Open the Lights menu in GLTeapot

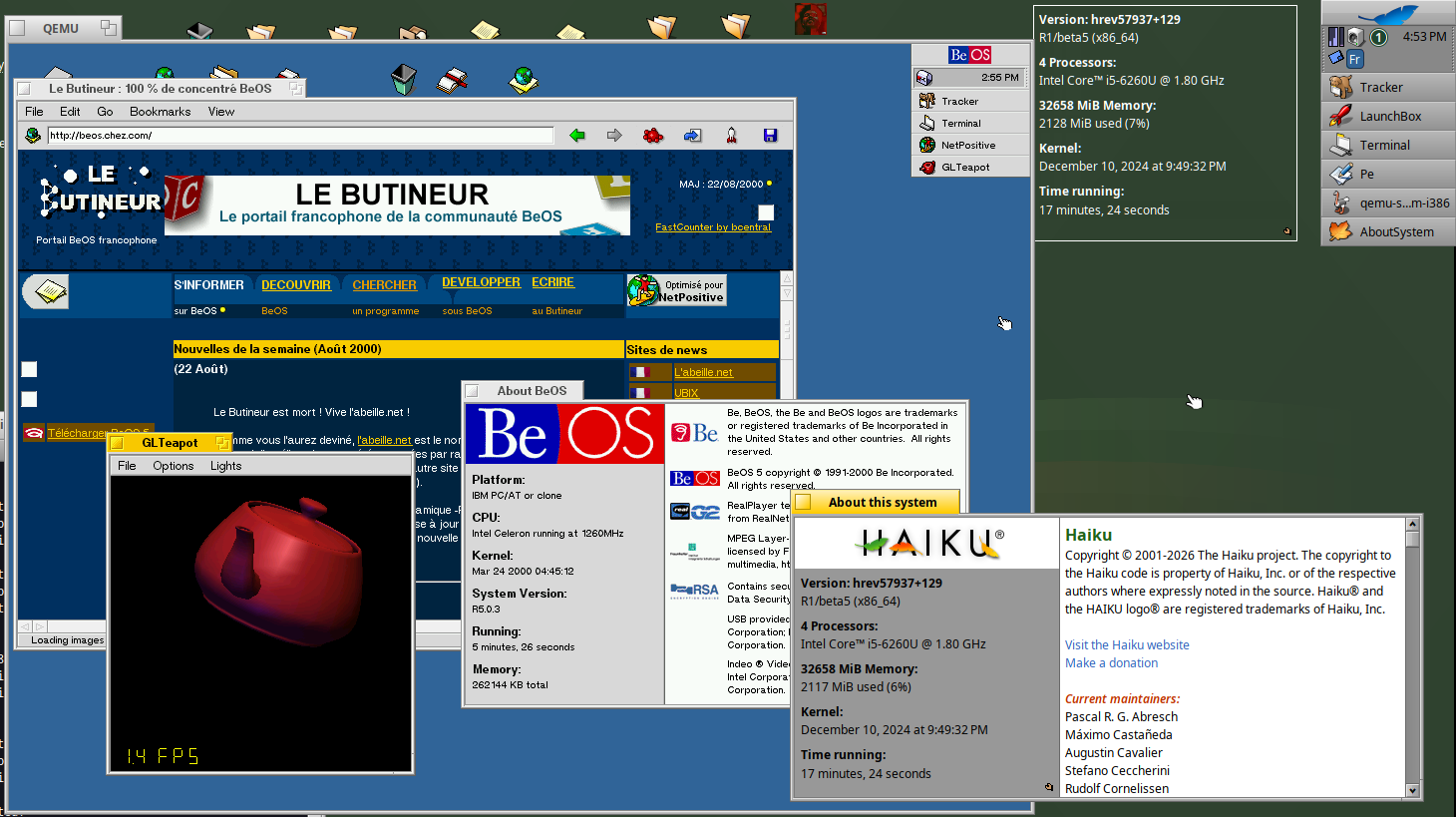(x=226, y=466)
